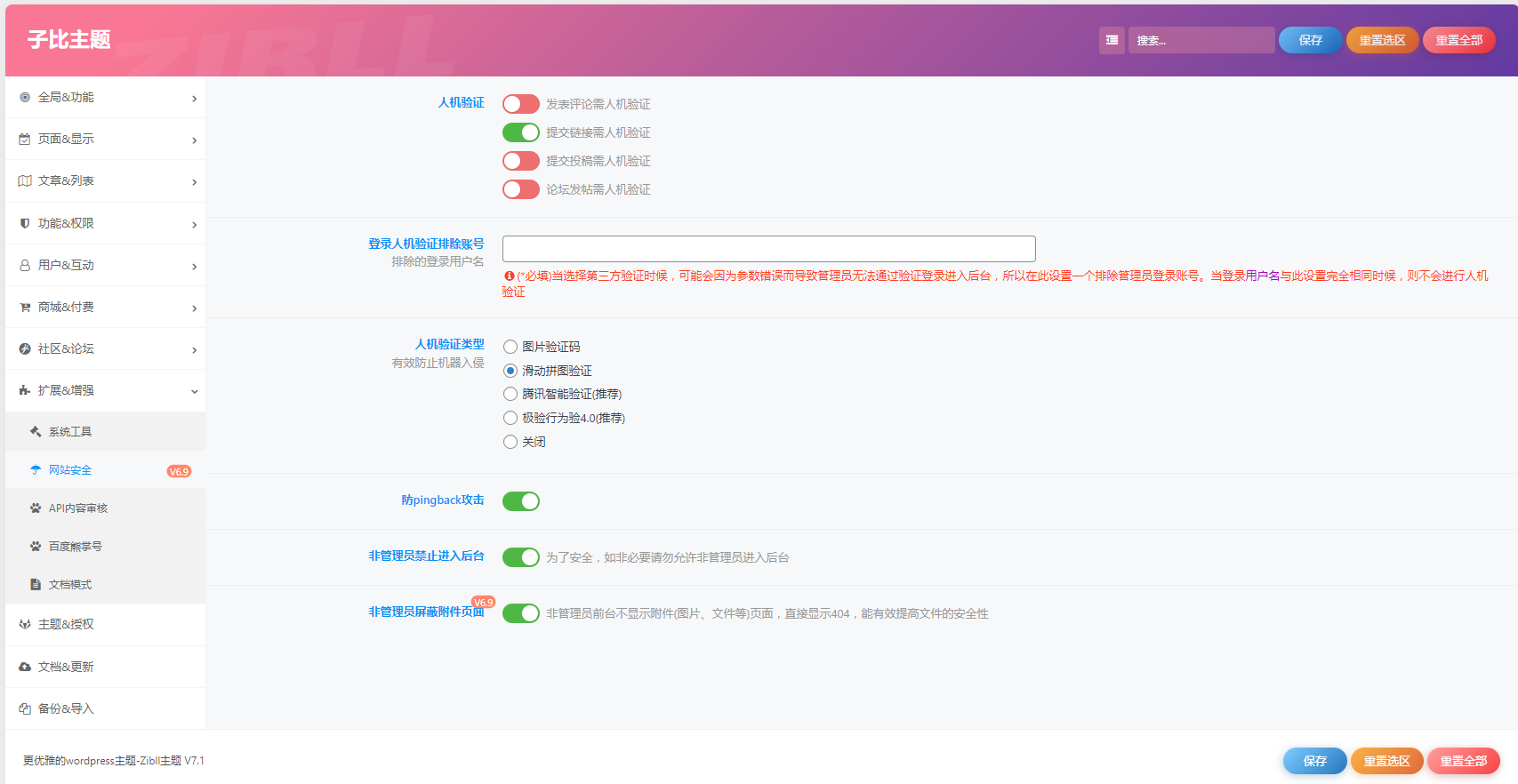Click the 系统工具 hammer icon
1518x784 pixels.
coord(36,432)
